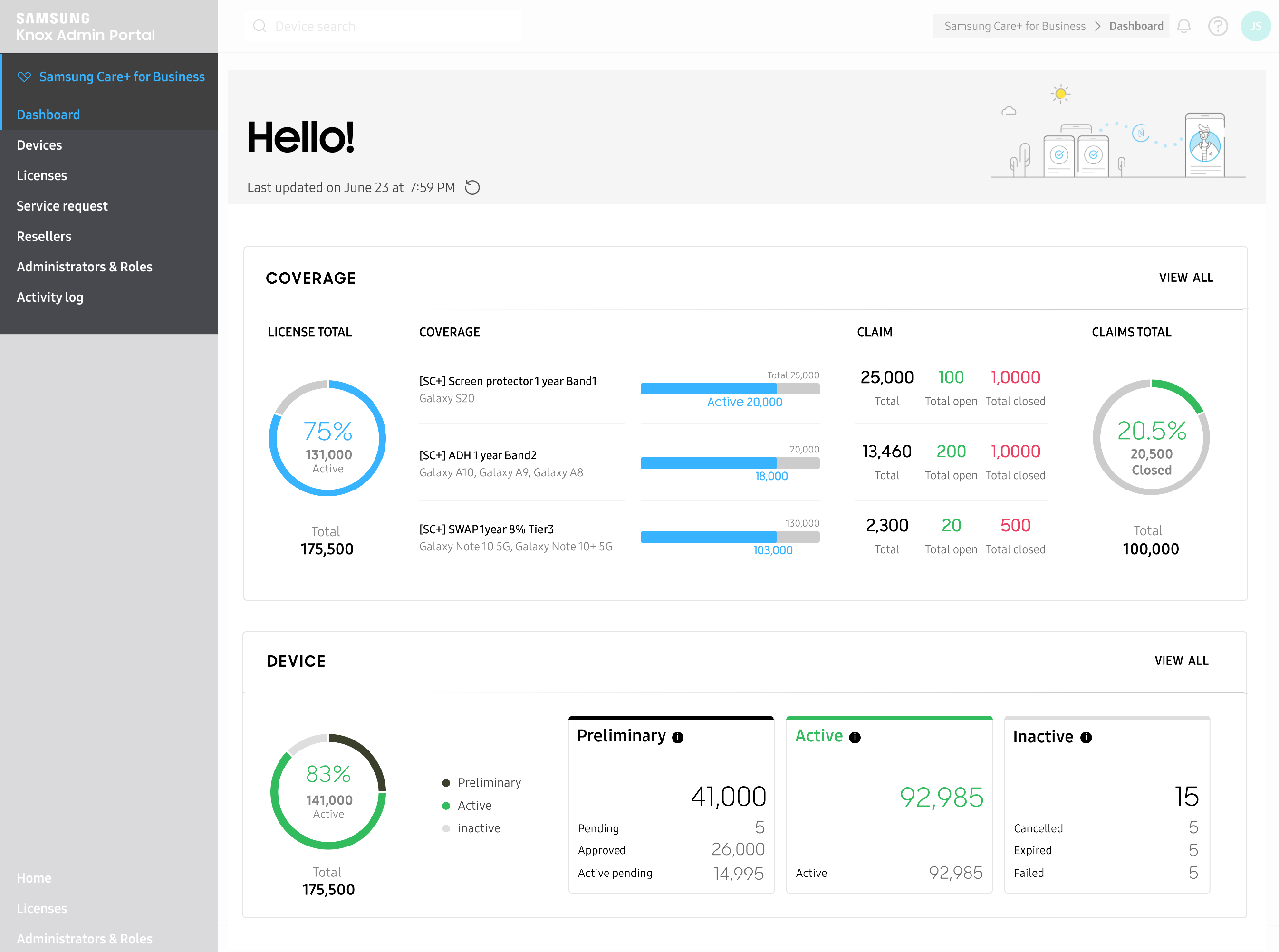Select the Activity log menu item
The height and width of the screenshot is (952, 1279).
click(50, 296)
